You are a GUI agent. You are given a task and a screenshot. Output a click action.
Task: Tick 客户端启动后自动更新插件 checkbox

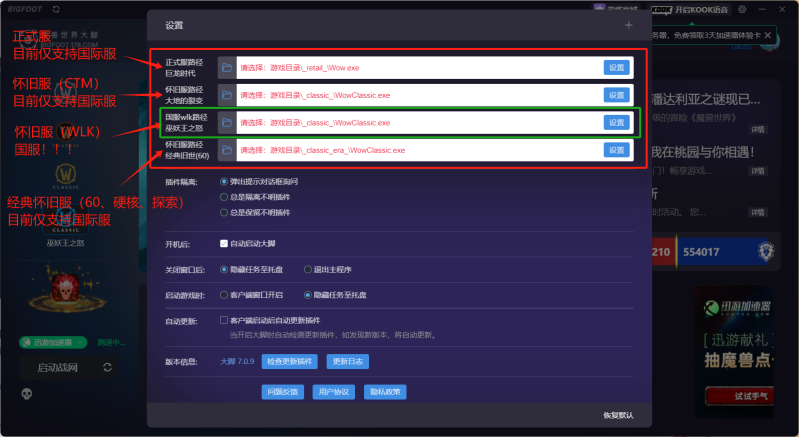pos(224,321)
